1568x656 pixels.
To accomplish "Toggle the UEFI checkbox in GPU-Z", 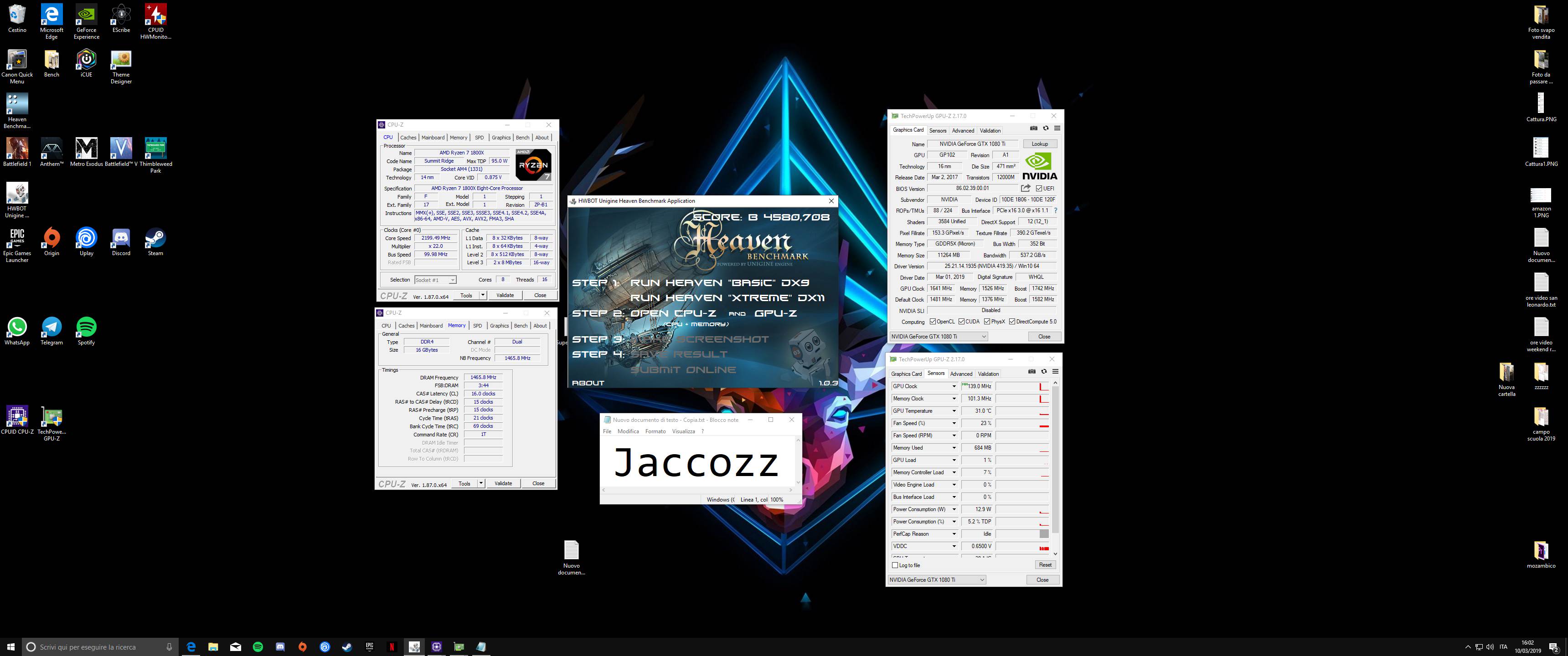I will pos(1039,189).
